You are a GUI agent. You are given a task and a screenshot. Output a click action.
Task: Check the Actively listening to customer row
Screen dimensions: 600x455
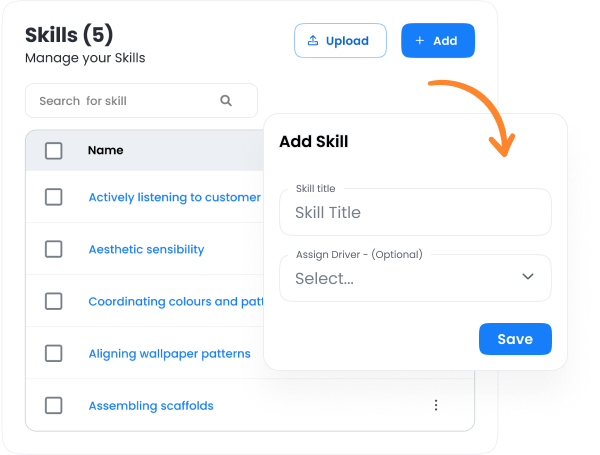[54, 197]
